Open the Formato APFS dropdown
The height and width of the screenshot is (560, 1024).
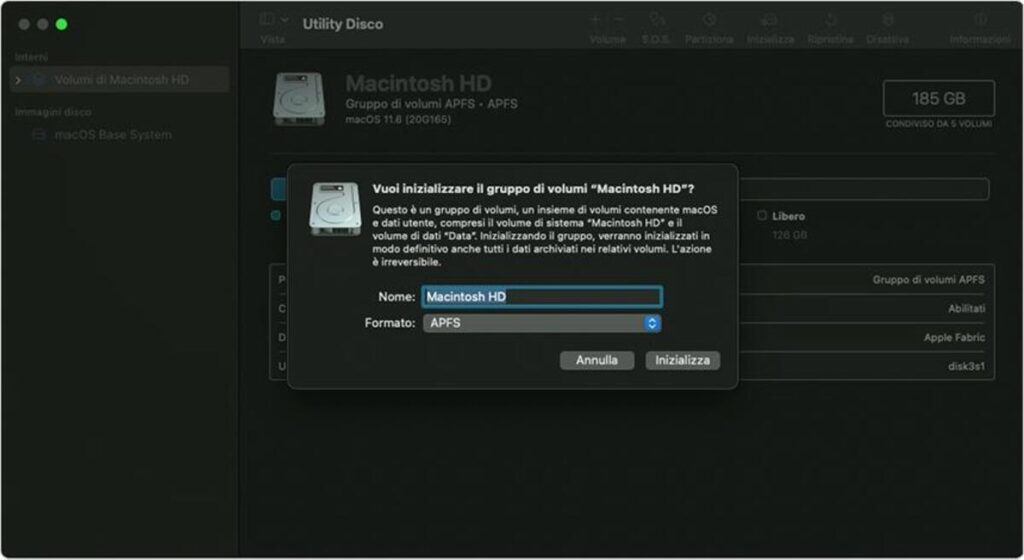(x=542, y=323)
